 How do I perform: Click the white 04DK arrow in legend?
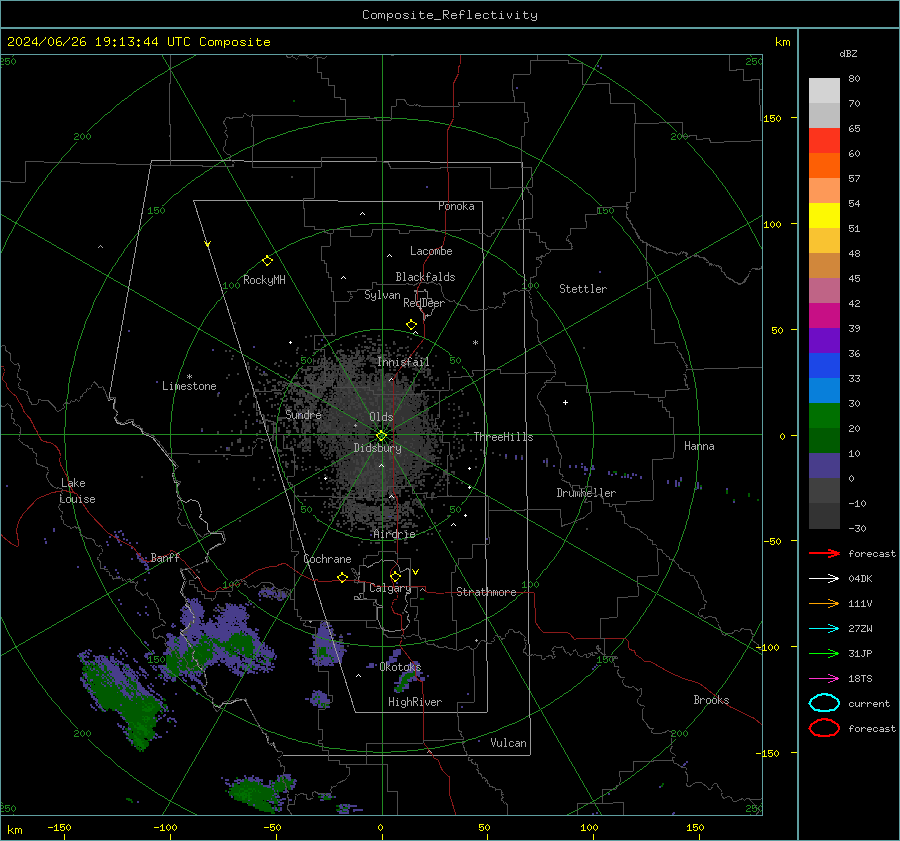[x=824, y=578]
